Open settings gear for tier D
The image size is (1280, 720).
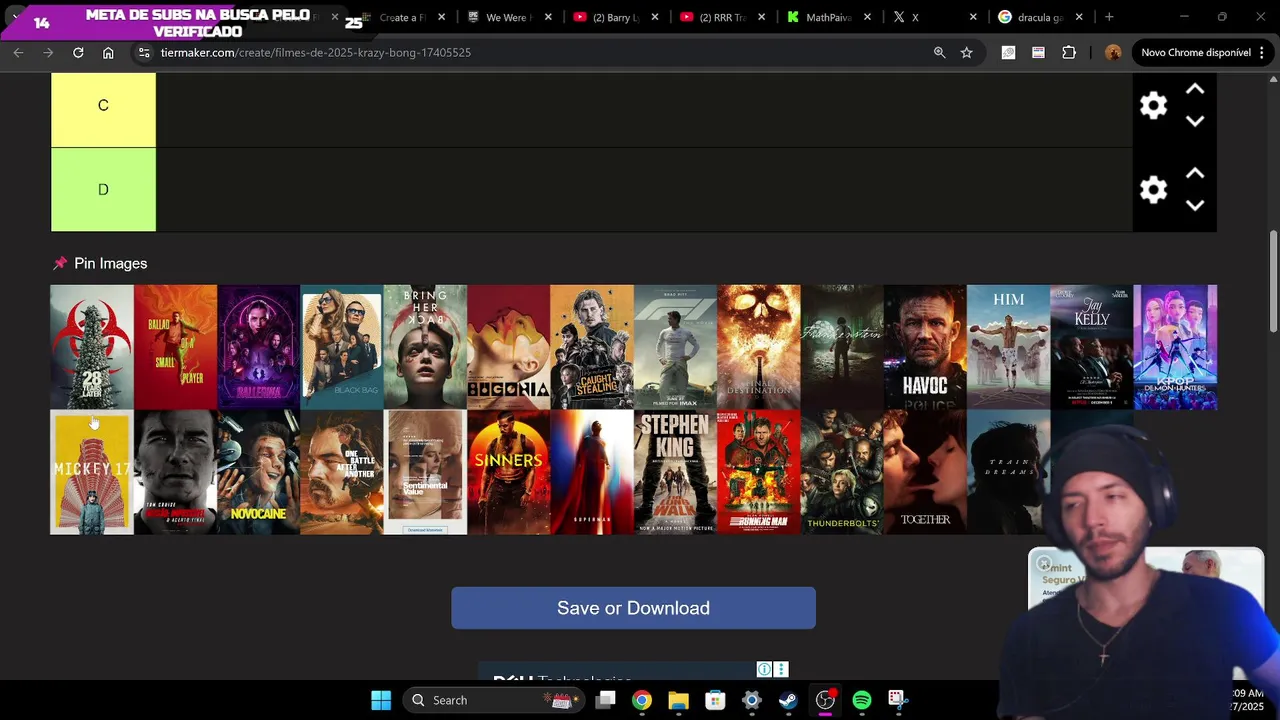[1153, 190]
